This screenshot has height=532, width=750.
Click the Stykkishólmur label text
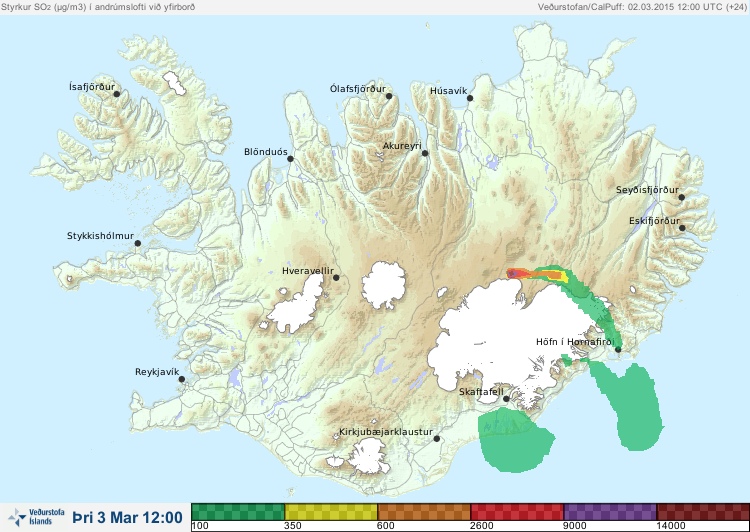pyautogui.click(x=100, y=236)
